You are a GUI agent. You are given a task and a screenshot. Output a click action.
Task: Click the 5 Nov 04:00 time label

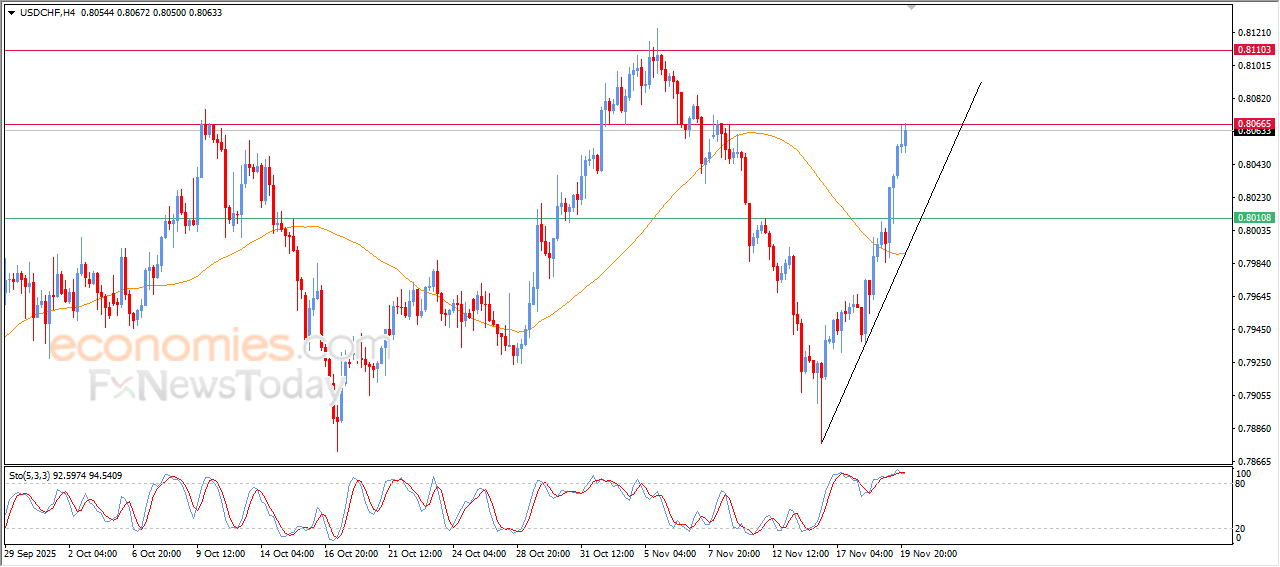click(x=671, y=552)
